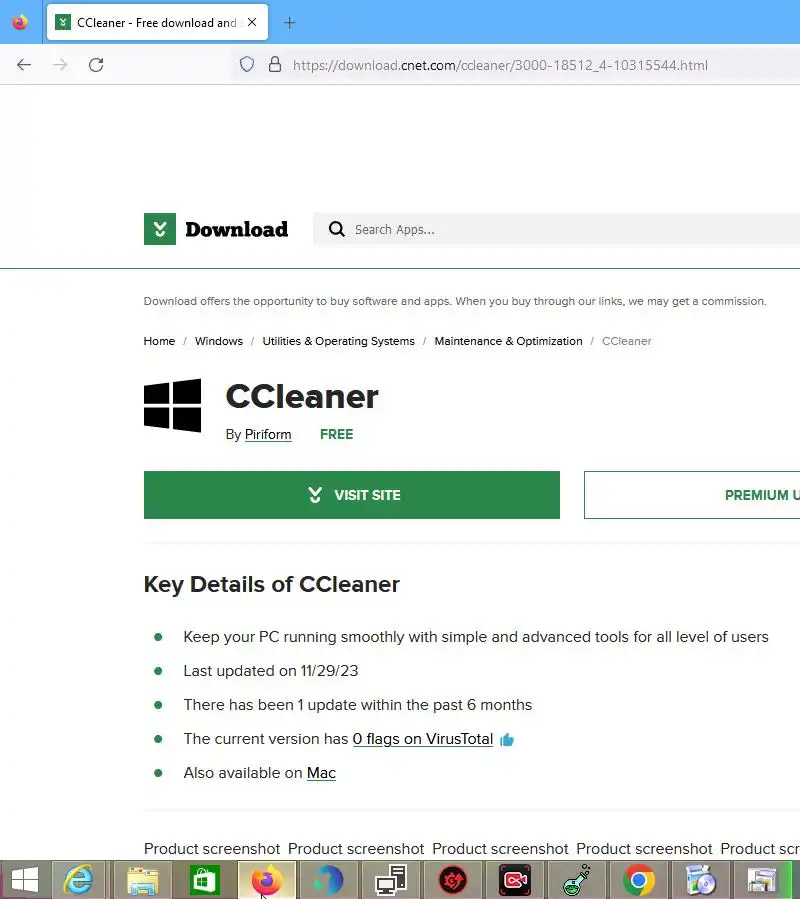Click the Firefox taskbar icon
800x899 pixels.
266,880
